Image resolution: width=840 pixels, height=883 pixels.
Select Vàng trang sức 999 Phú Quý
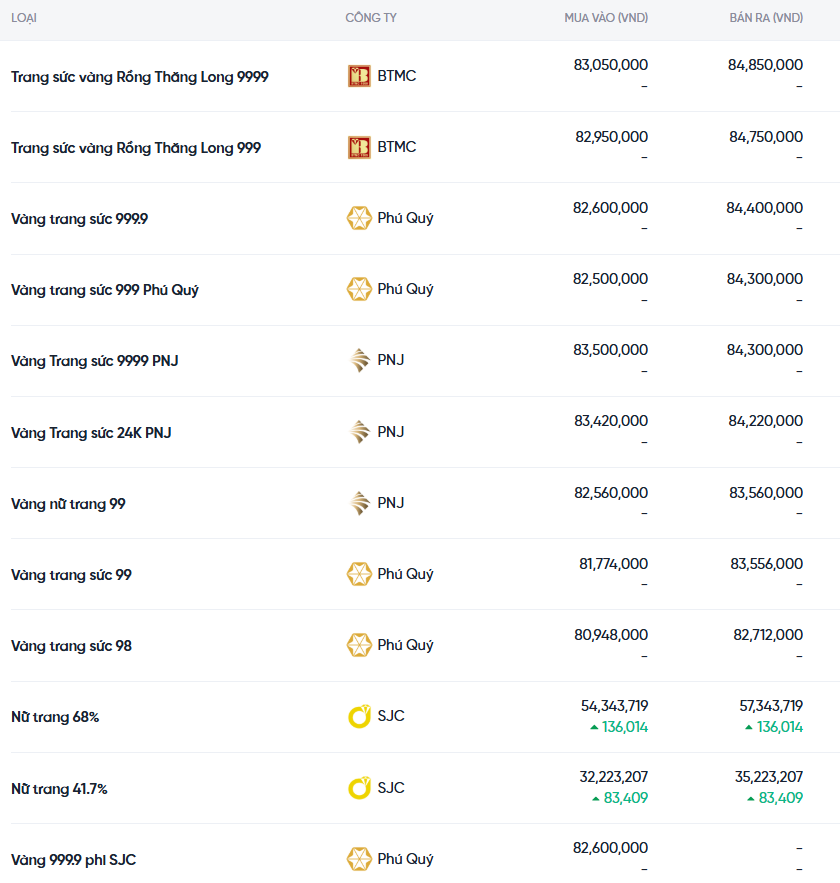105,290
